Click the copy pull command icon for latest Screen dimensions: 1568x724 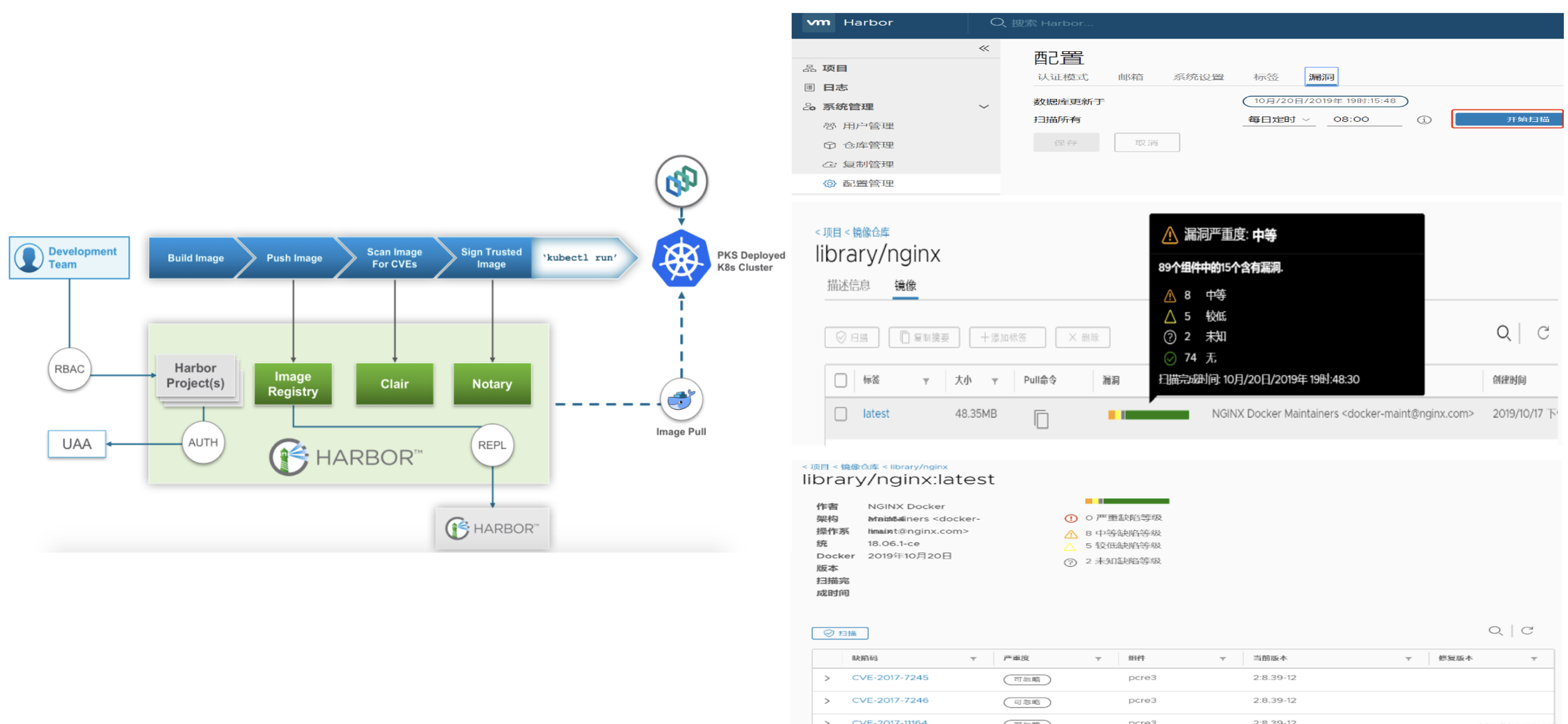pyautogui.click(x=1041, y=419)
